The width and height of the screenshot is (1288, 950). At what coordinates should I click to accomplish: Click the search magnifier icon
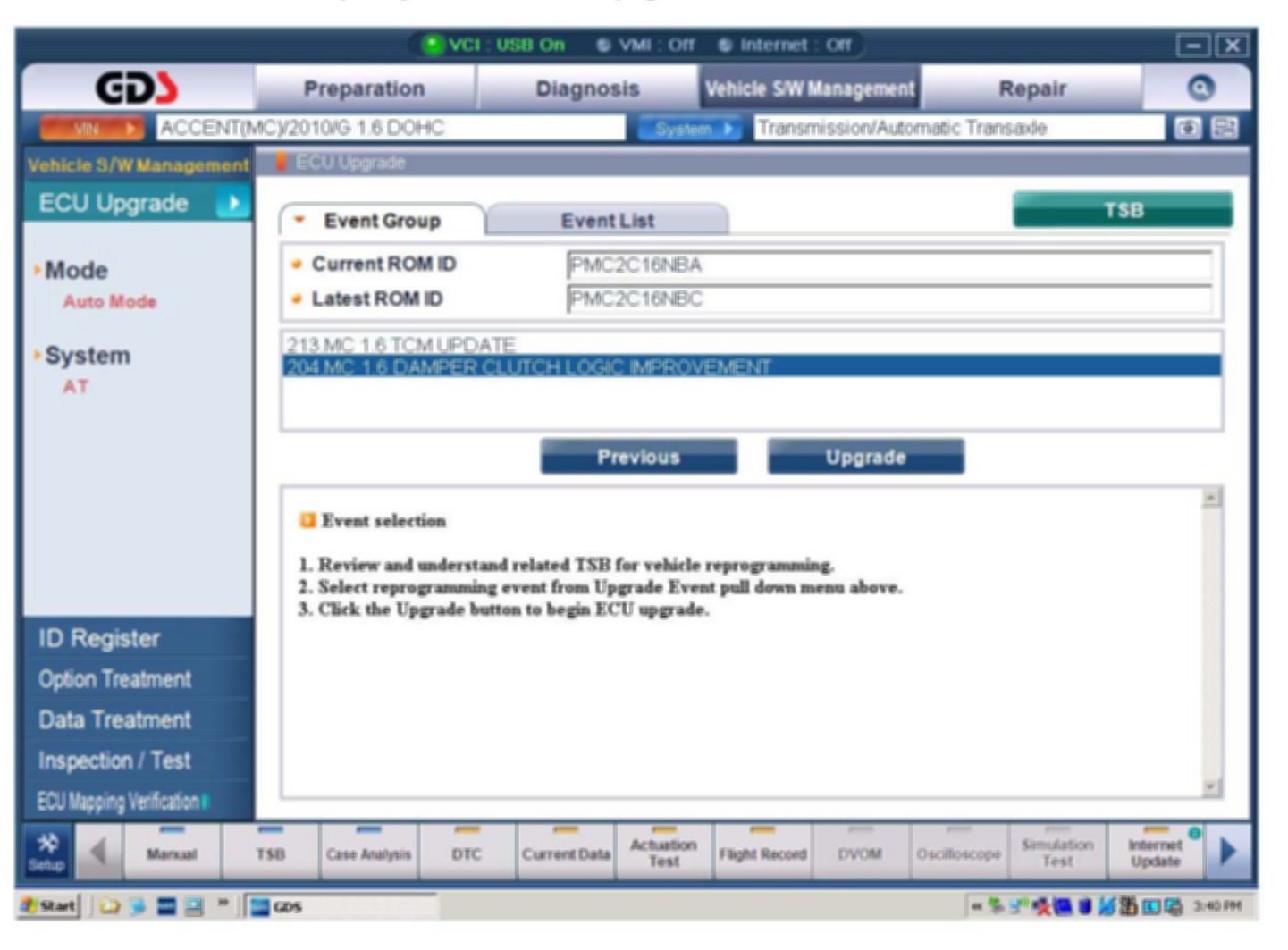(1200, 88)
